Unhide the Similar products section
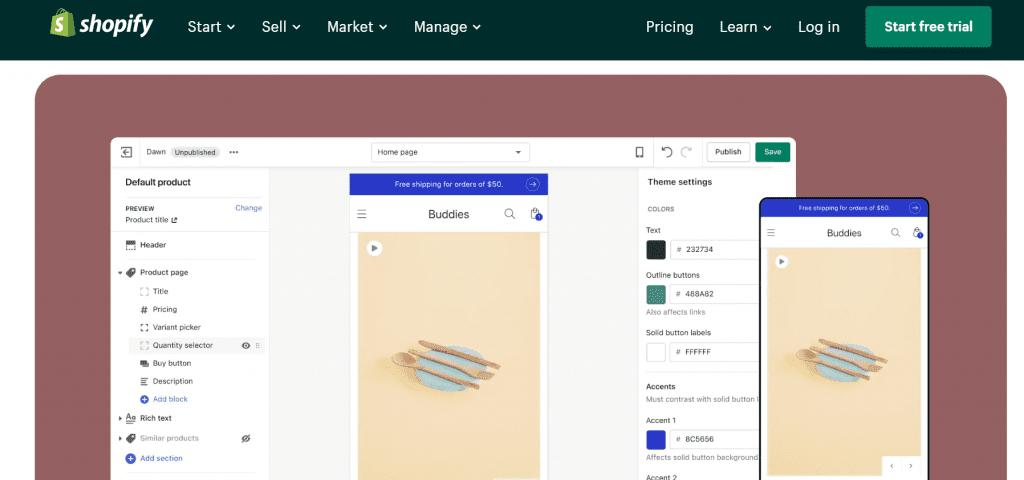Screen dimensions: 1024x480 246,438
